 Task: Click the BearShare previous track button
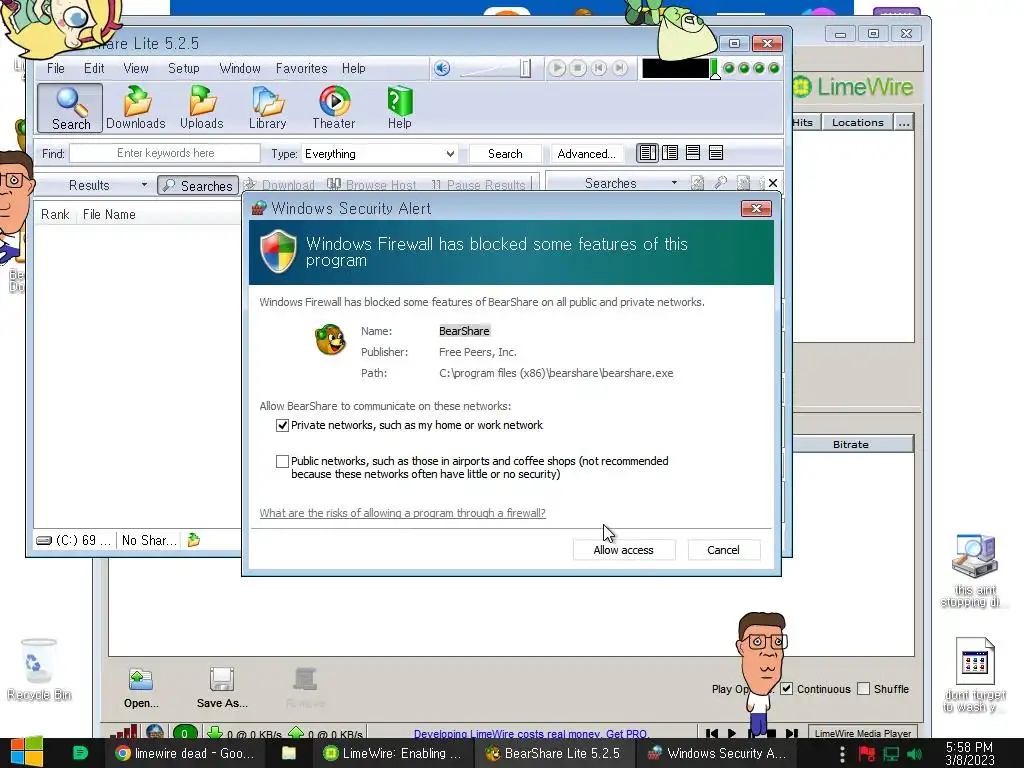point(599,68)
